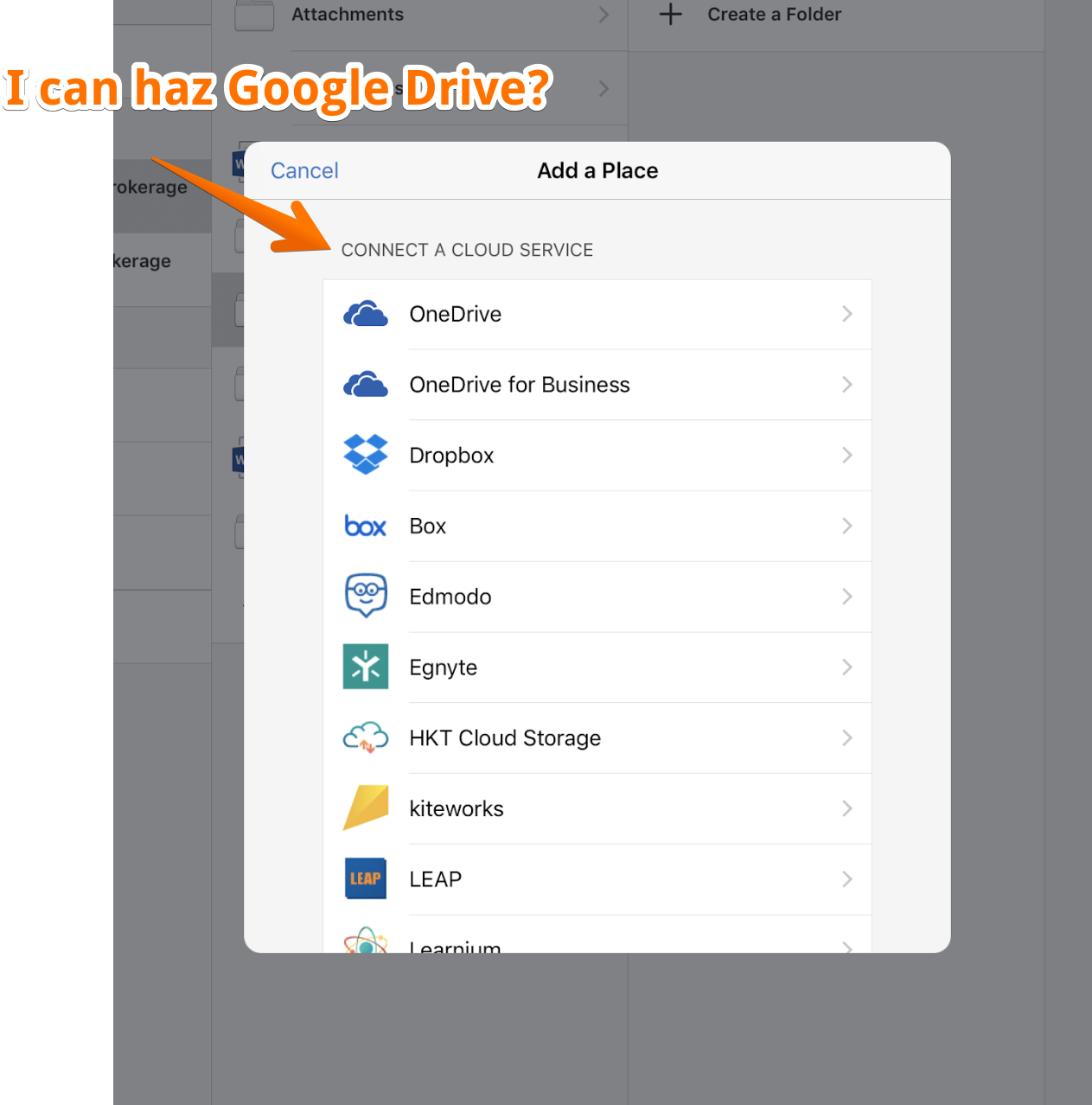The image size is (1092, 1105).
Task: Select the kiteworks service label
Action: click(457, 808)
